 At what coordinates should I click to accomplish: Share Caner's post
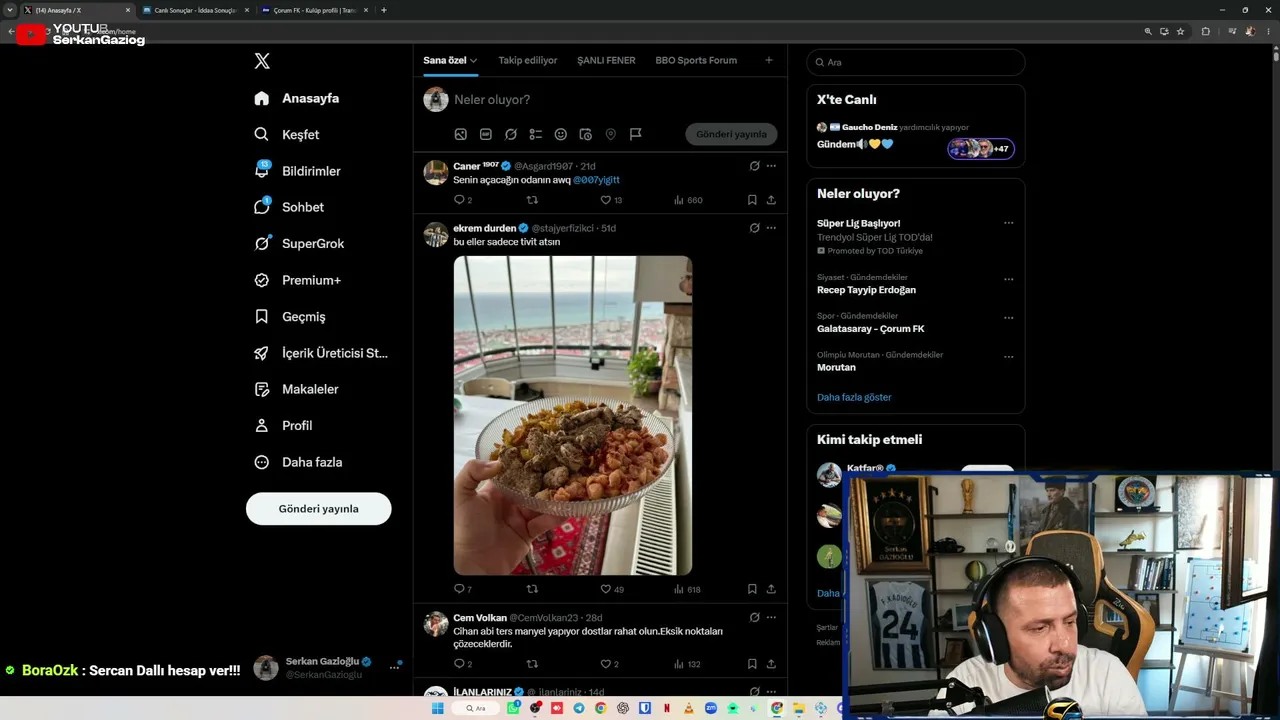[771, 200]
